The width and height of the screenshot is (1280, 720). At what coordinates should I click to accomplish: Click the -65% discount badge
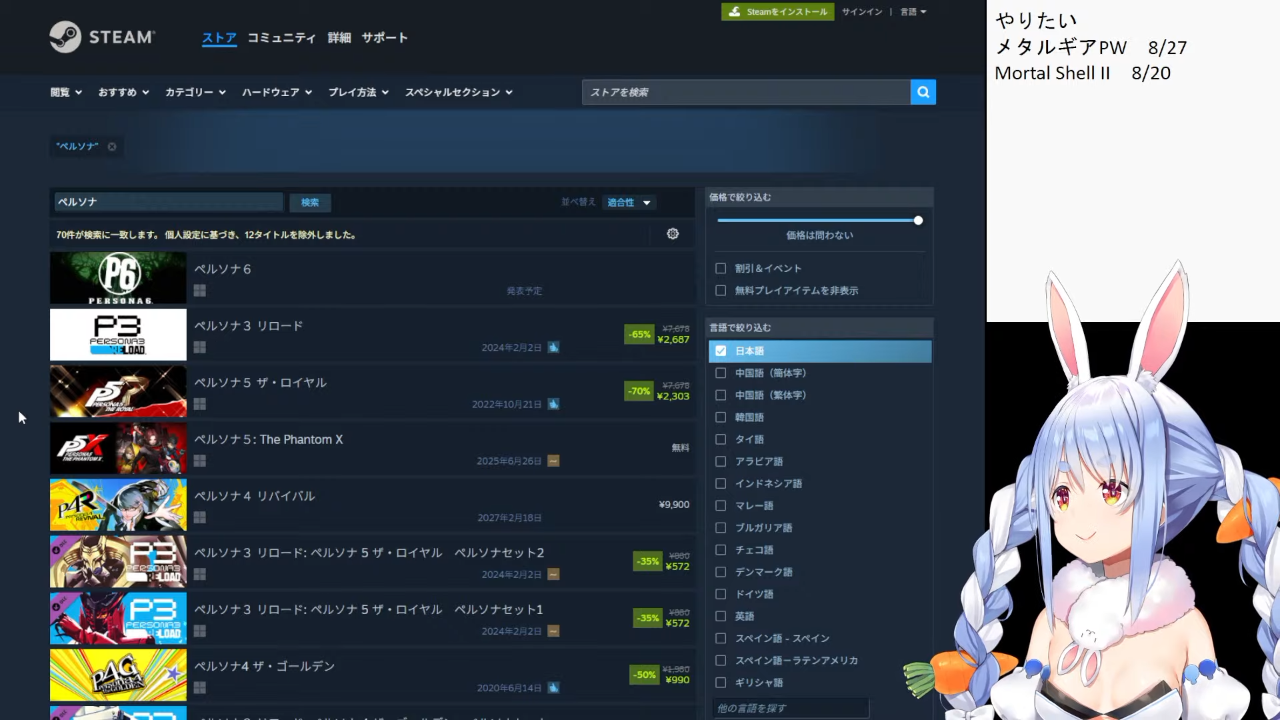639,334
